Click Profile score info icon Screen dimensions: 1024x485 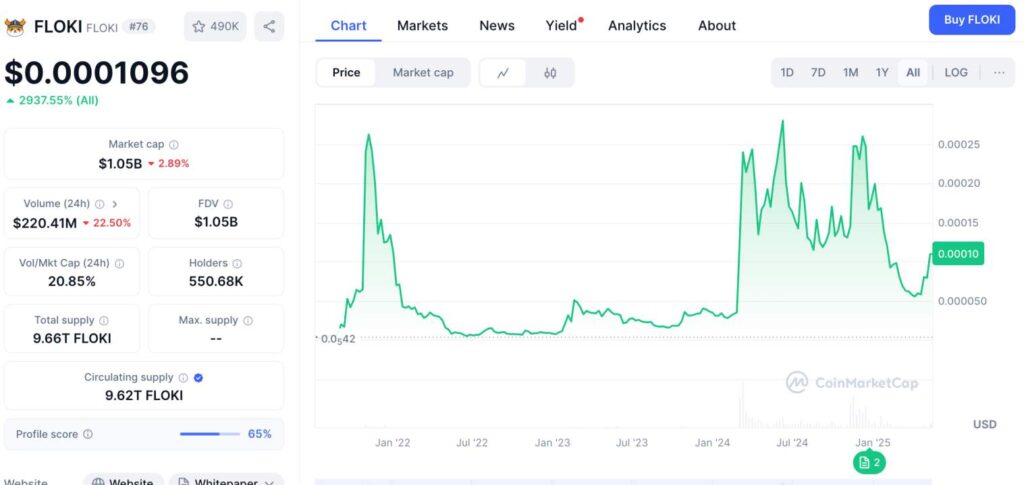pyautogui.click(x=88, y=434)
